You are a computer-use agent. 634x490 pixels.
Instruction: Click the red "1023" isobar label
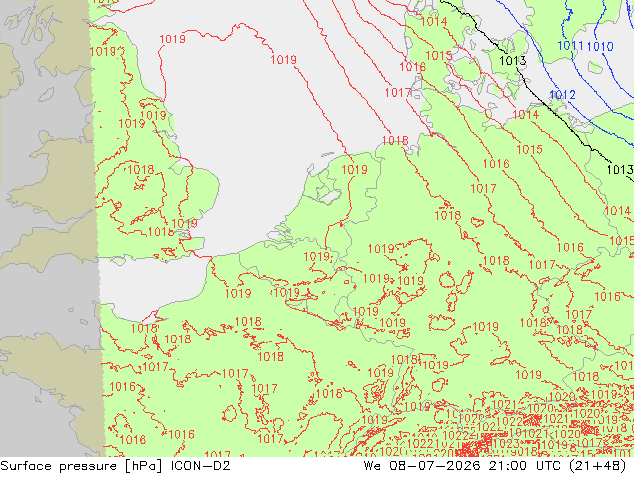506,444
